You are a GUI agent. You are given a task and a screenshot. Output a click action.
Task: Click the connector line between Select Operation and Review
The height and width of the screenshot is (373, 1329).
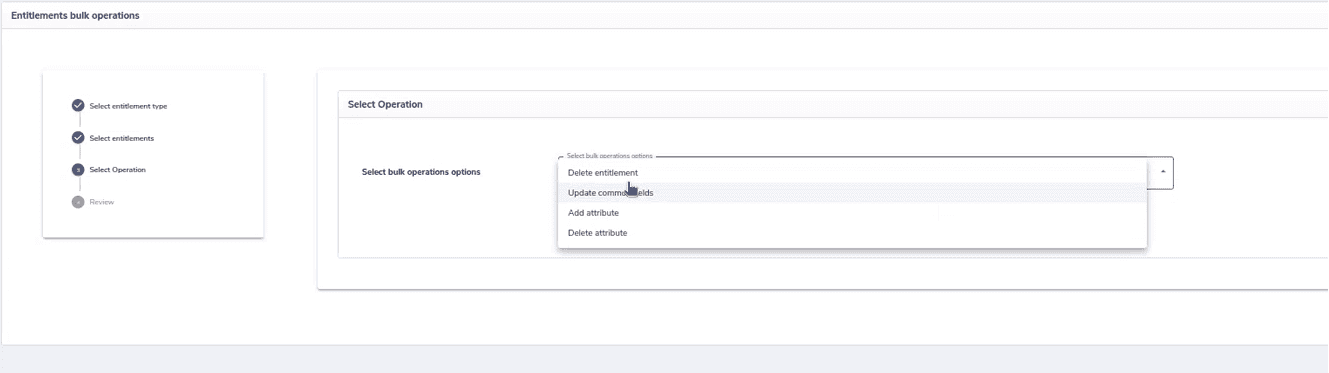78,186
